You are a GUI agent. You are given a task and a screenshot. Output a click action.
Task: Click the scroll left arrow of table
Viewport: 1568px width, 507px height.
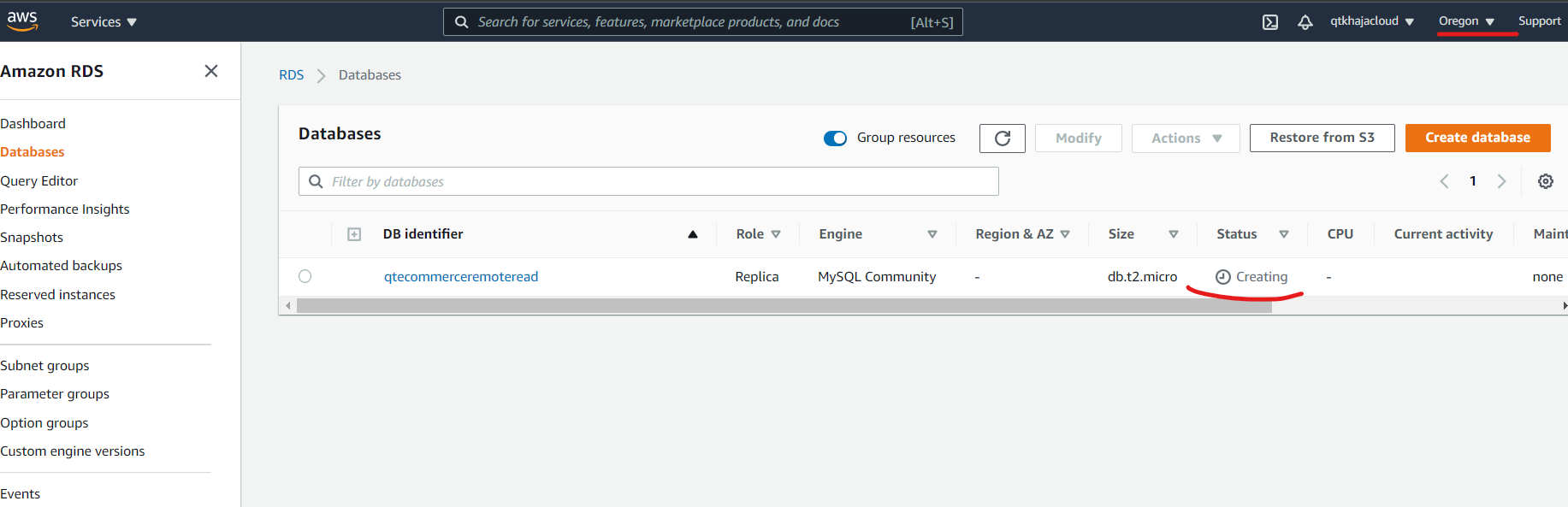tap(288, 306)
